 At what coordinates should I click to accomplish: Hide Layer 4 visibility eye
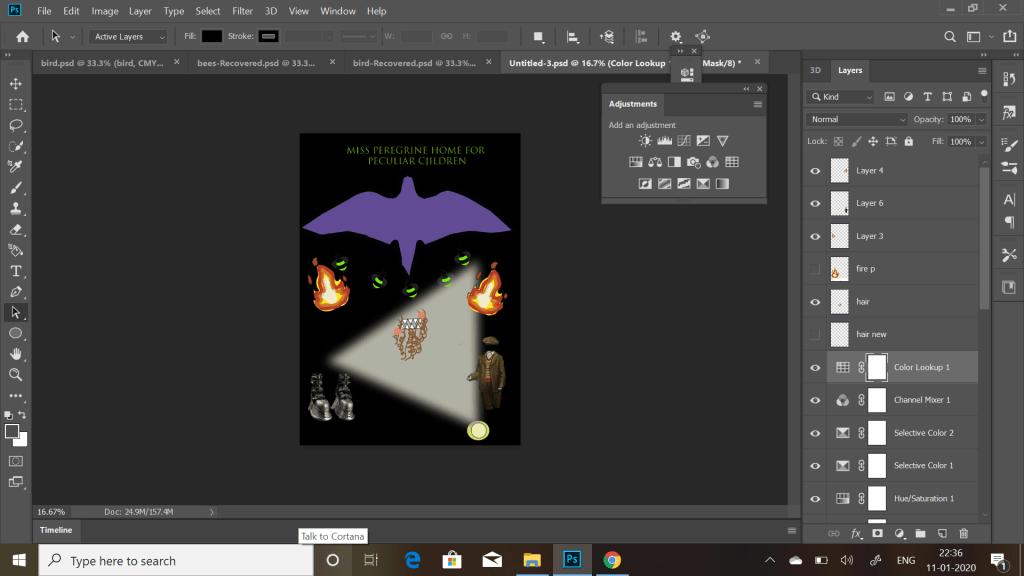pos(815,171)
